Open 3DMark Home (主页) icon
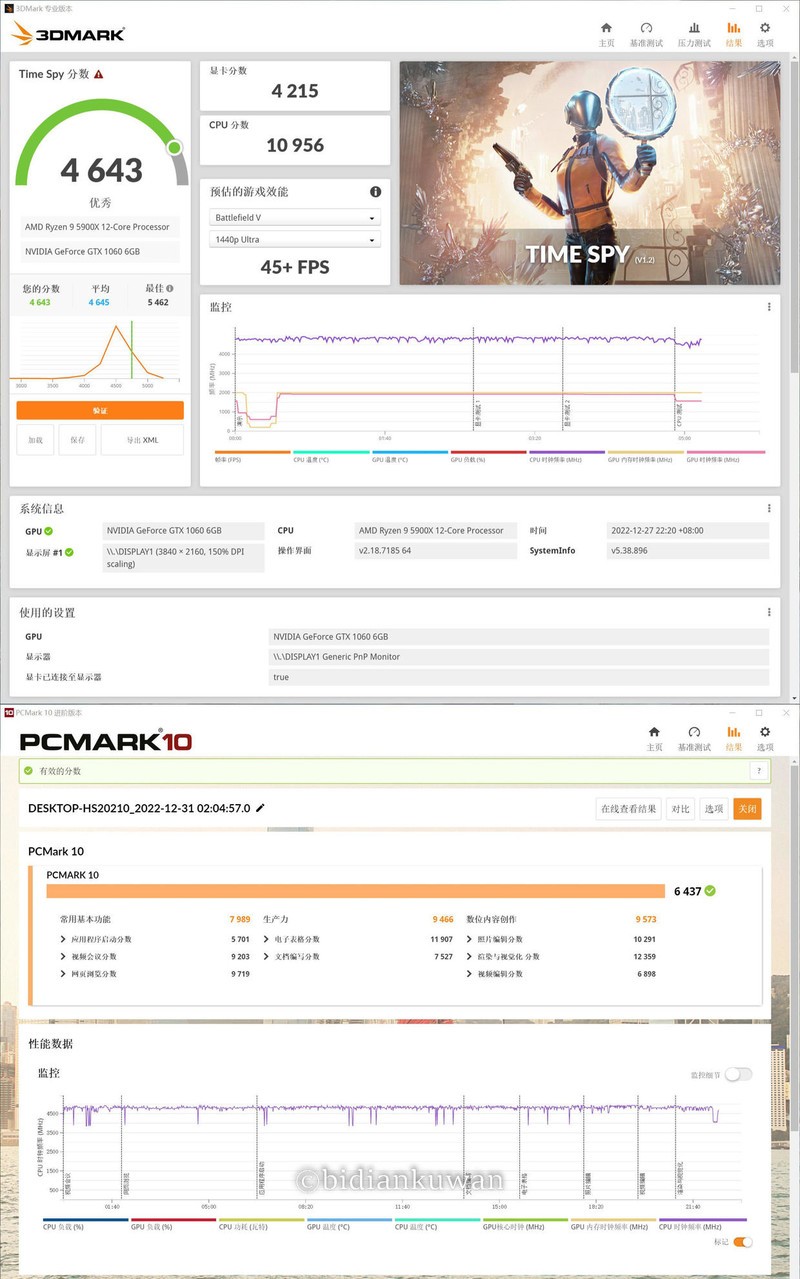 click(606, 28)
